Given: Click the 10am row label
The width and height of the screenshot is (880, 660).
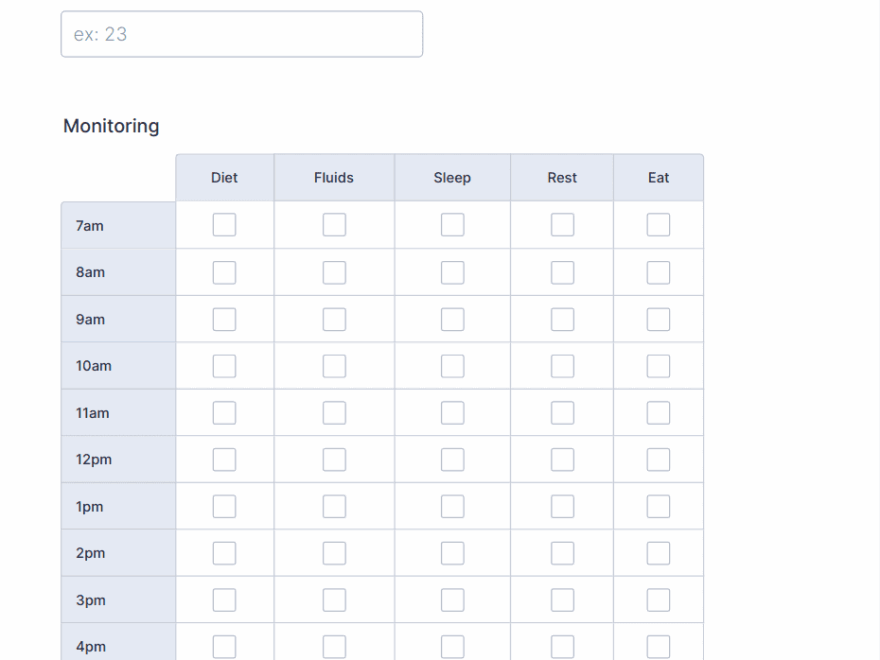Looking at the screenshot, I should (94, 366).
